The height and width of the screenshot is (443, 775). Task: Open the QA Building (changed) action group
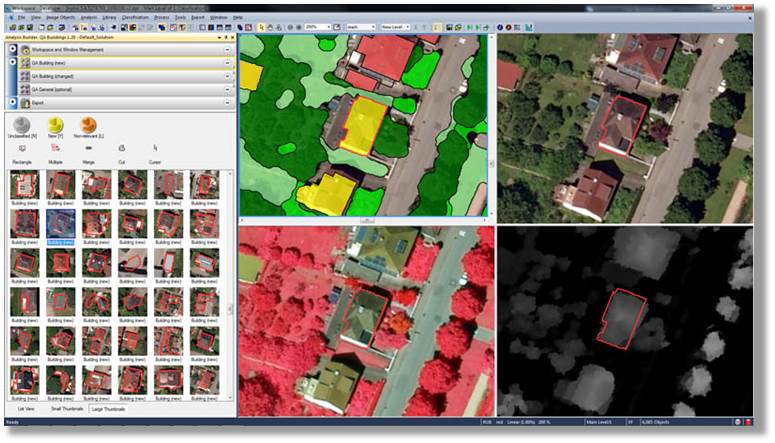[x=124, y=77]
